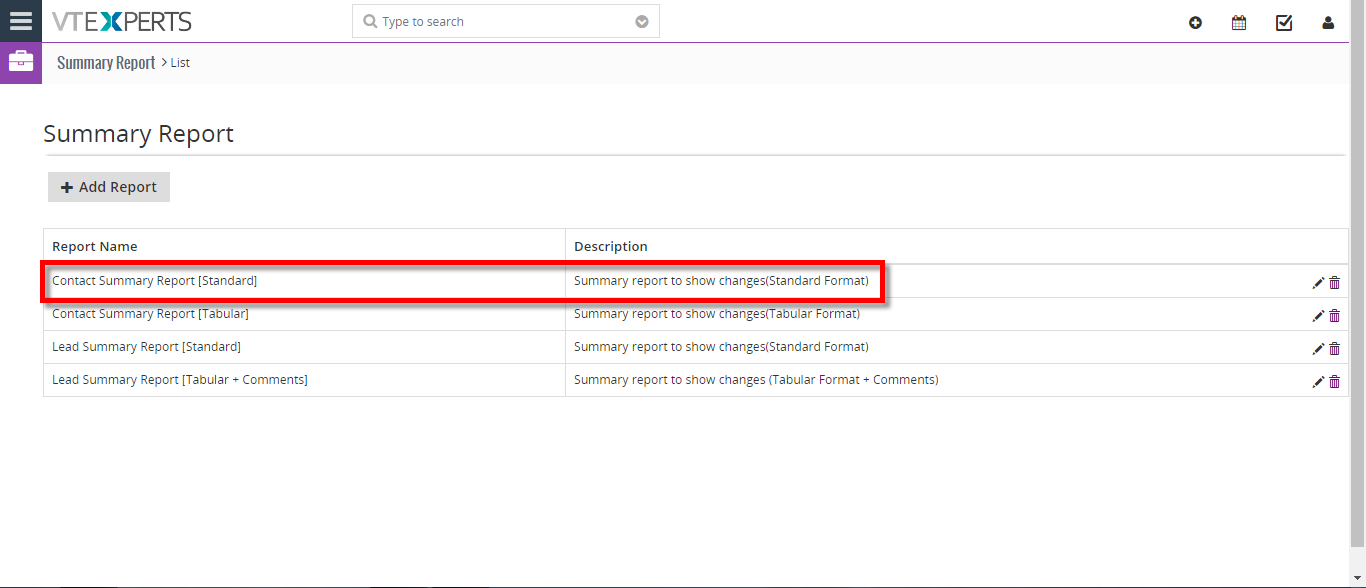Delete Lead Summary Report [Standard] via trash
The width and height of the screenshot is (1366, 588).
click(1334, 349)
